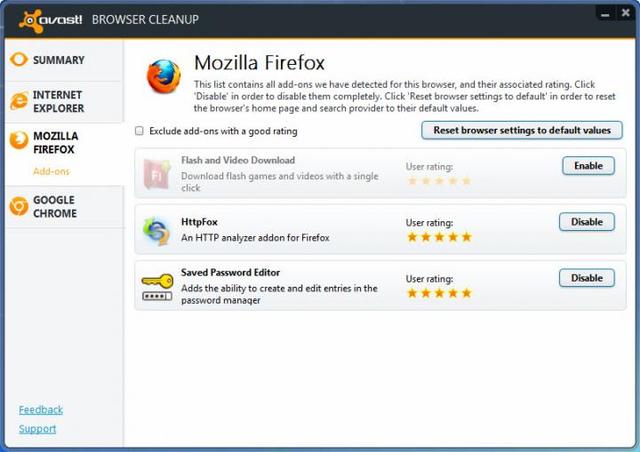Open the Summary tab
Viewport: 640px width, 452px height.
[x=58, y=60]
